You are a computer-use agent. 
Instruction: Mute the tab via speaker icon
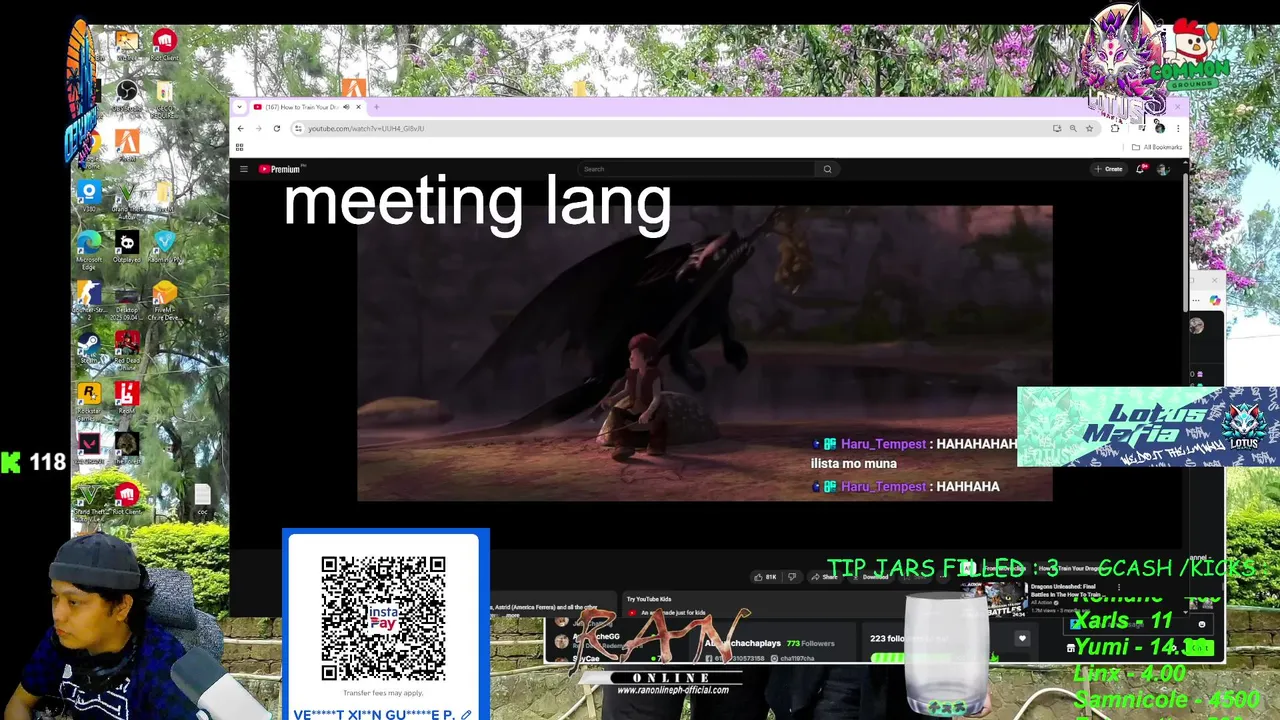click(346, 107)
